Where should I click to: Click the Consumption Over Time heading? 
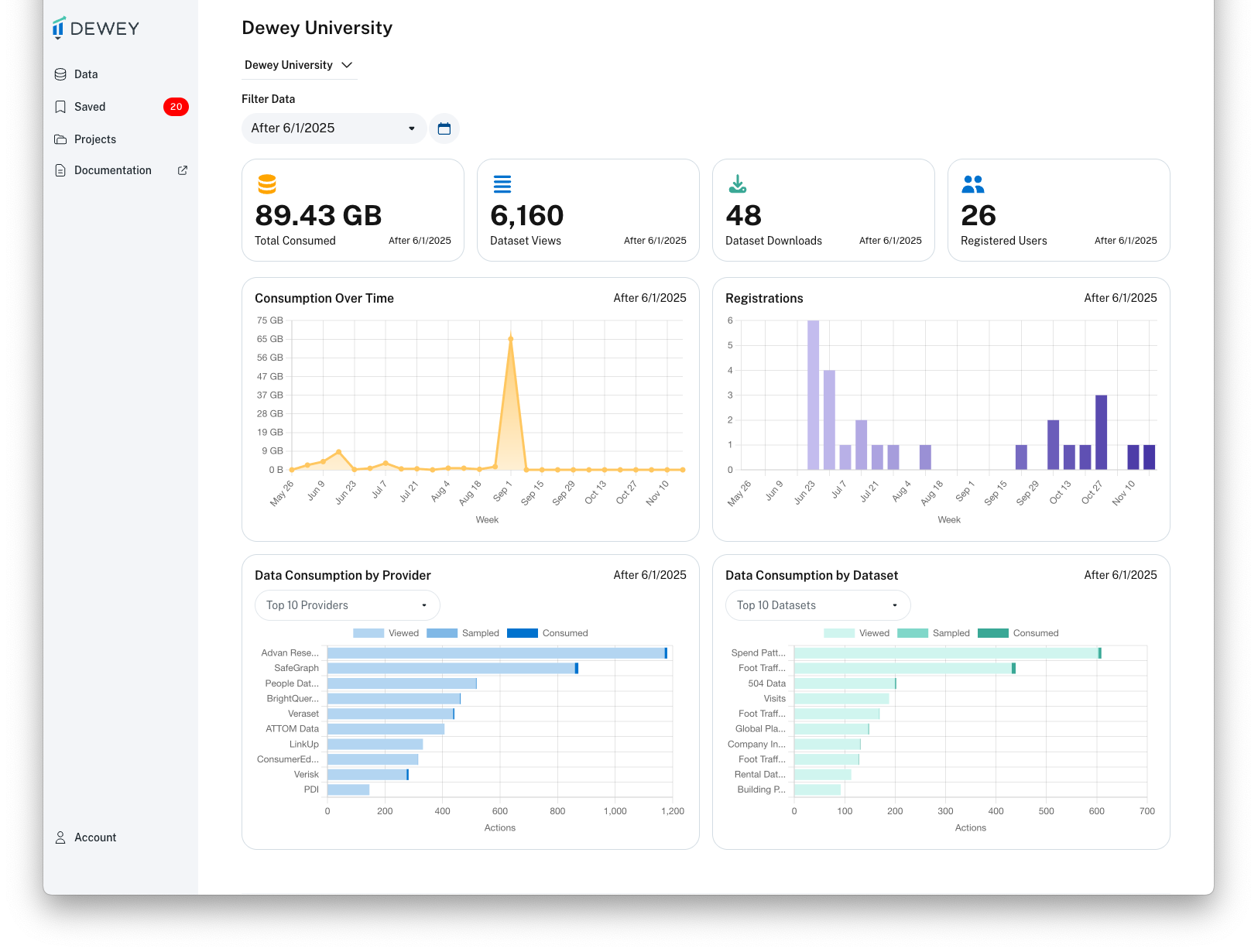(x=324, y=299)
